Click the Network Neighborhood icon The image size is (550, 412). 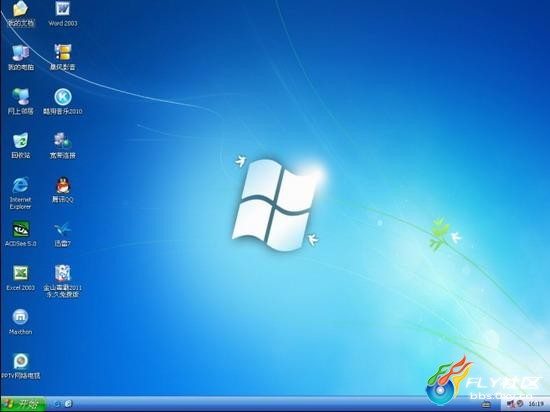click(21, 102)
